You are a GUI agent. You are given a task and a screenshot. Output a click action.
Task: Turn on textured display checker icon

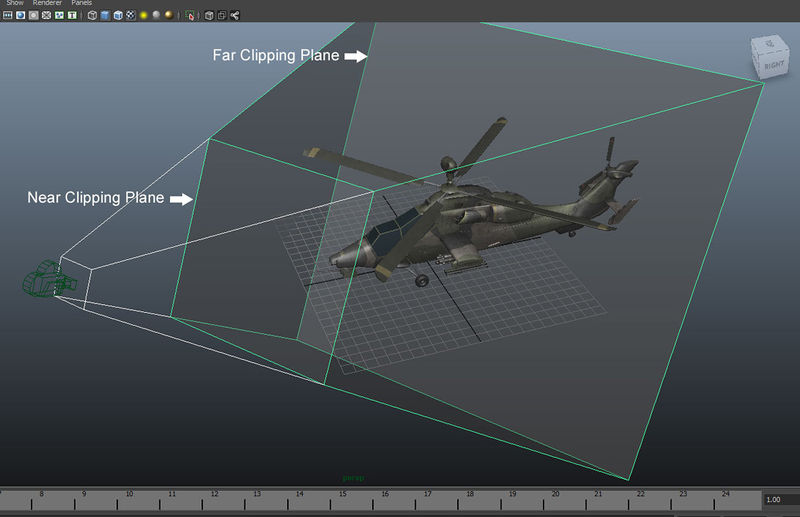click(x=130, y=16)
